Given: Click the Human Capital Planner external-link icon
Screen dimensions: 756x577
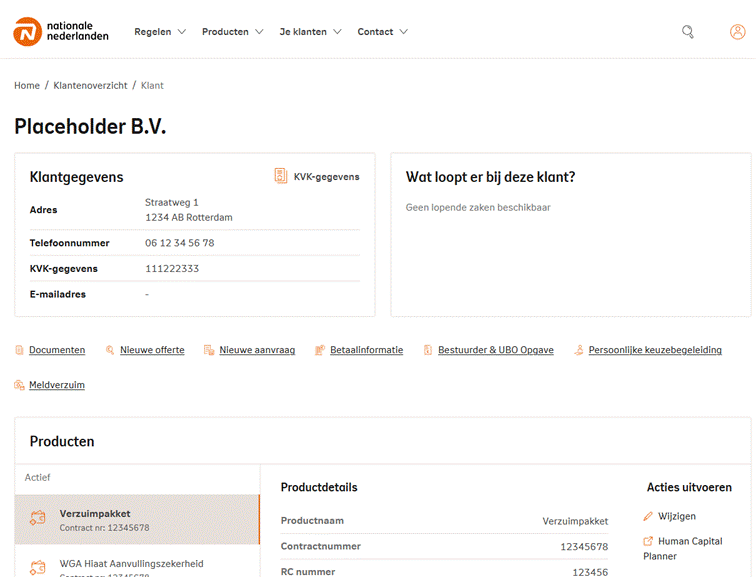Looking at the screenshot, I should coord(648,541).
